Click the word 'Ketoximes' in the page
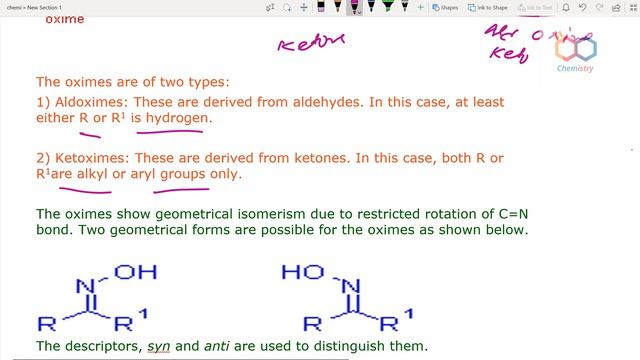640x360 pixels. [x=89, y=158]
